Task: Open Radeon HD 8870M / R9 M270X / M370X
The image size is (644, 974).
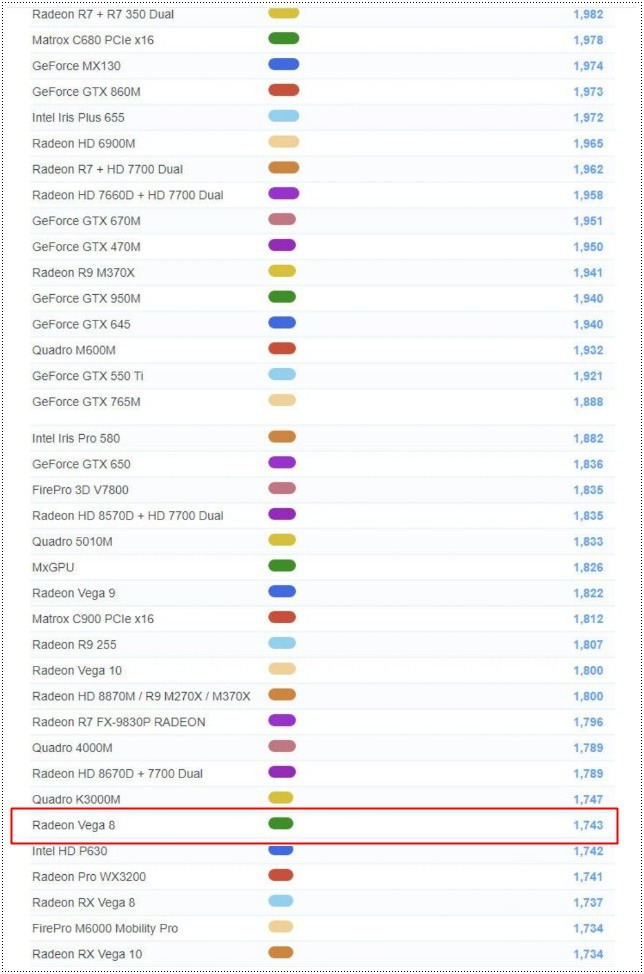Action: coord(142,697)
